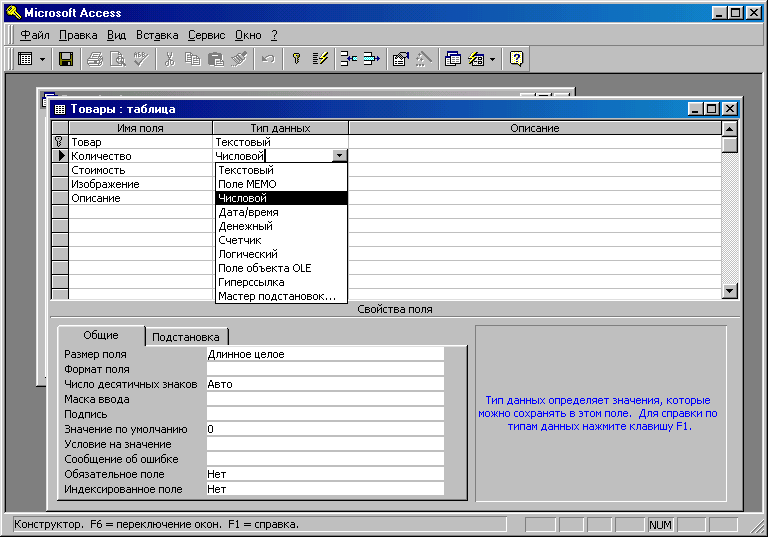The image size is (768, 537).
Task: Collapse the data type combo box arrow
Action: point(339,156)
